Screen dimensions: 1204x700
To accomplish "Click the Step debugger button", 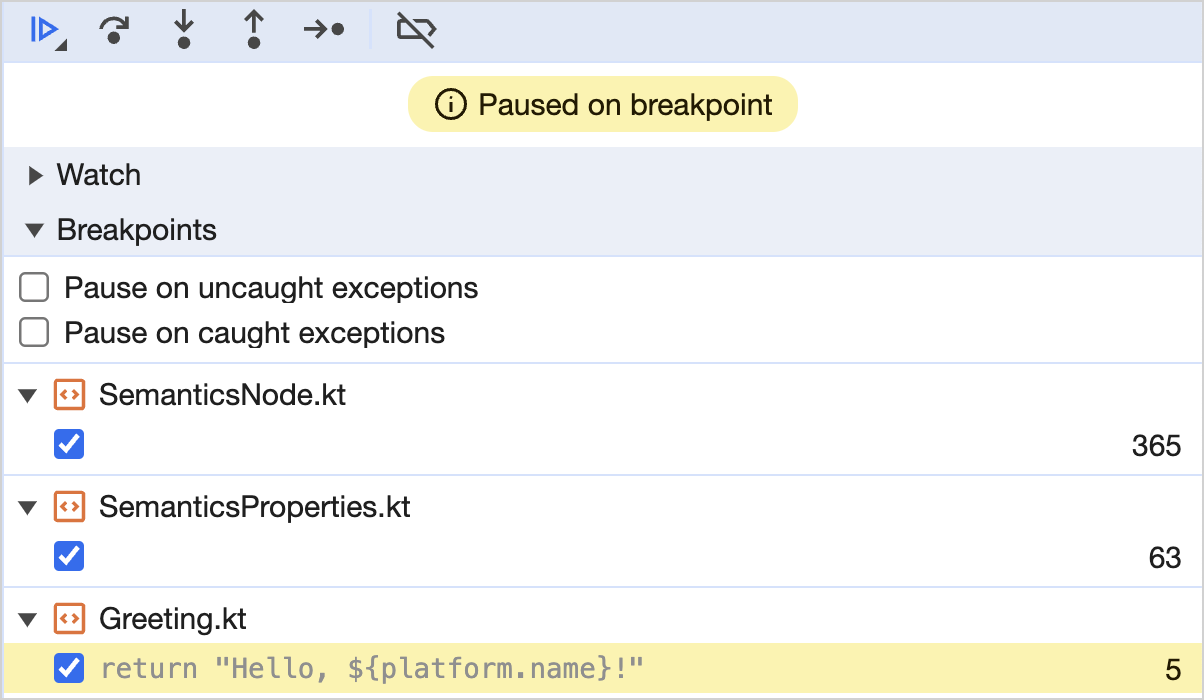I will [324, 30].
